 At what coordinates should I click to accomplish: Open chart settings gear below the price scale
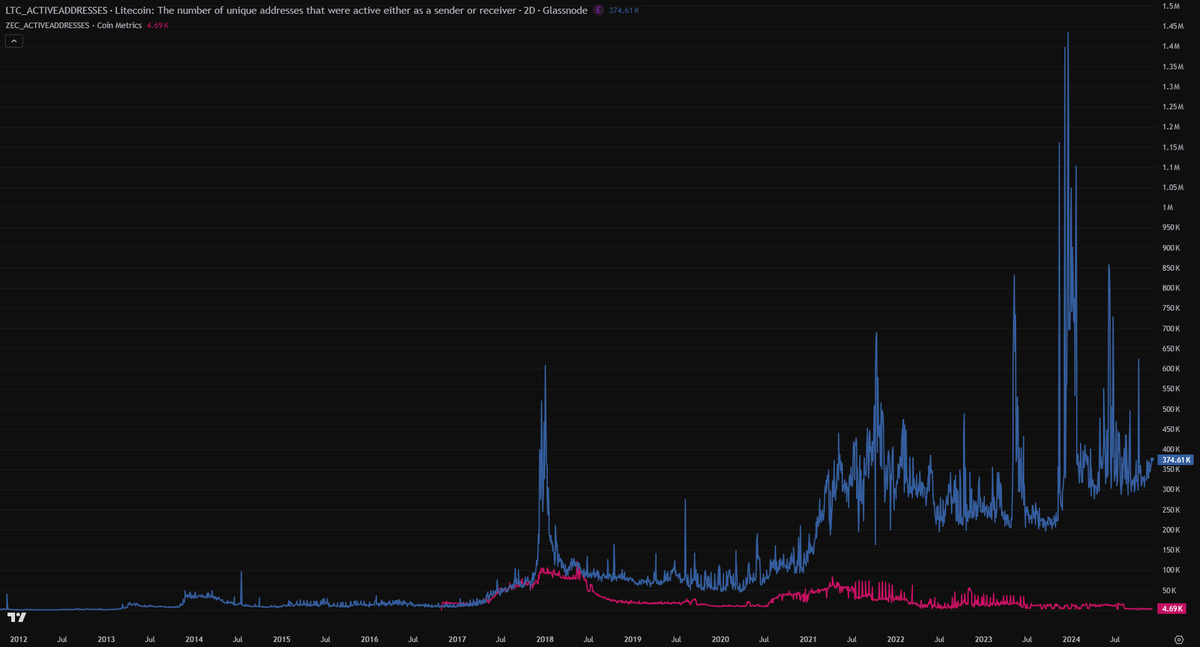click(1179, 638)
